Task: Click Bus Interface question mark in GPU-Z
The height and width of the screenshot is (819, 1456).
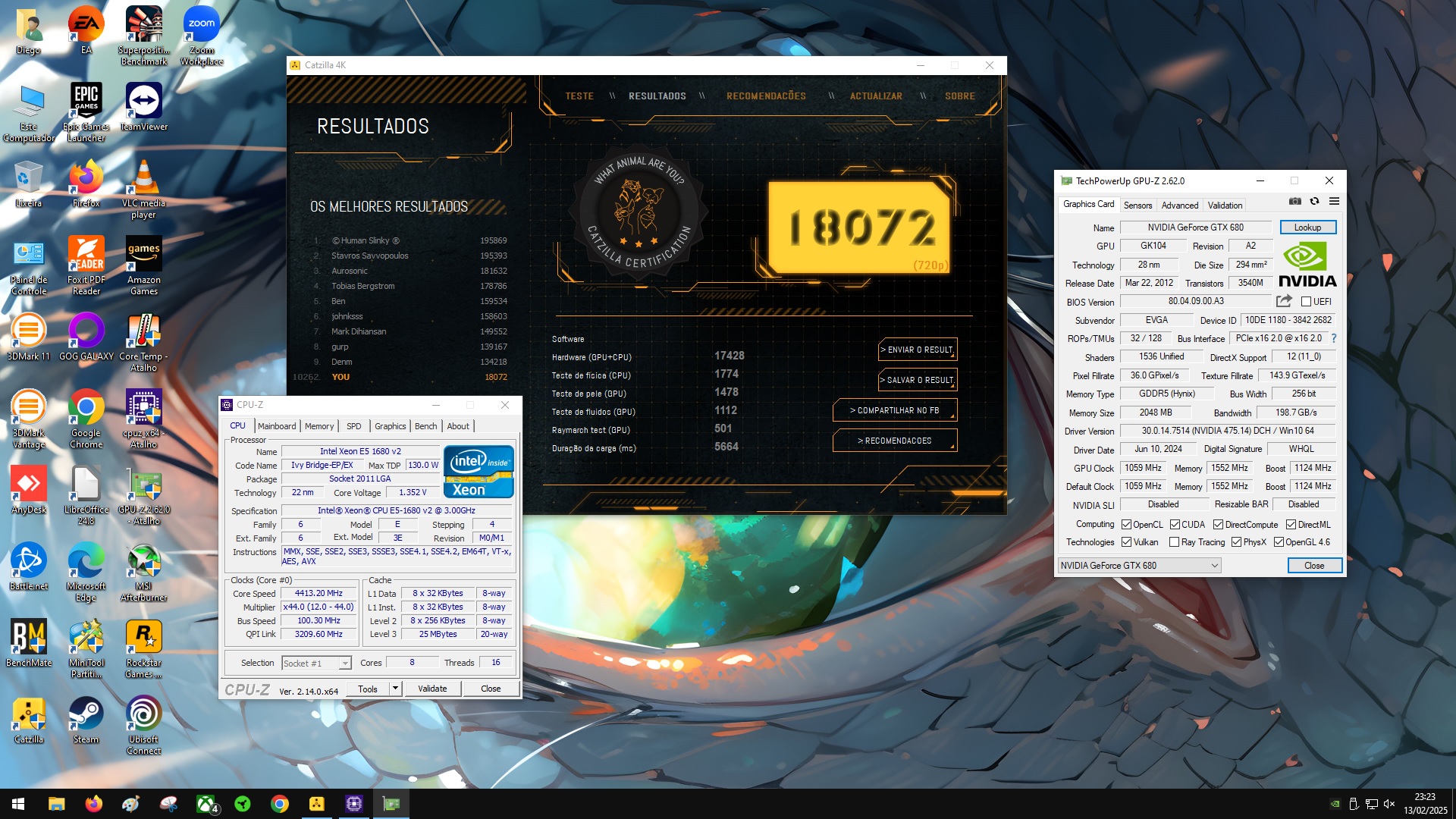Action: pyautogui.click(x=1334, y=338)
